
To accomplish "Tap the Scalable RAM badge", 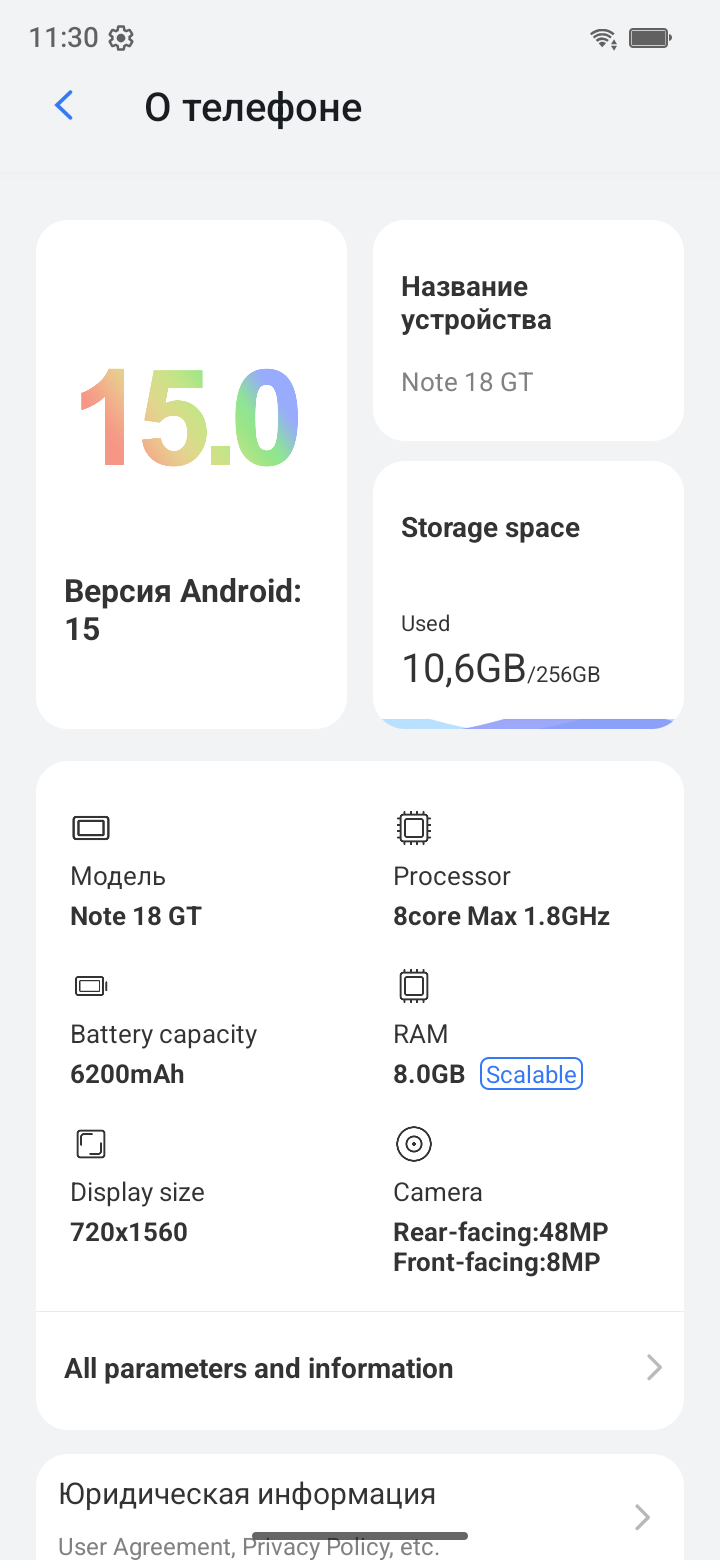I will pos(531,1075).
